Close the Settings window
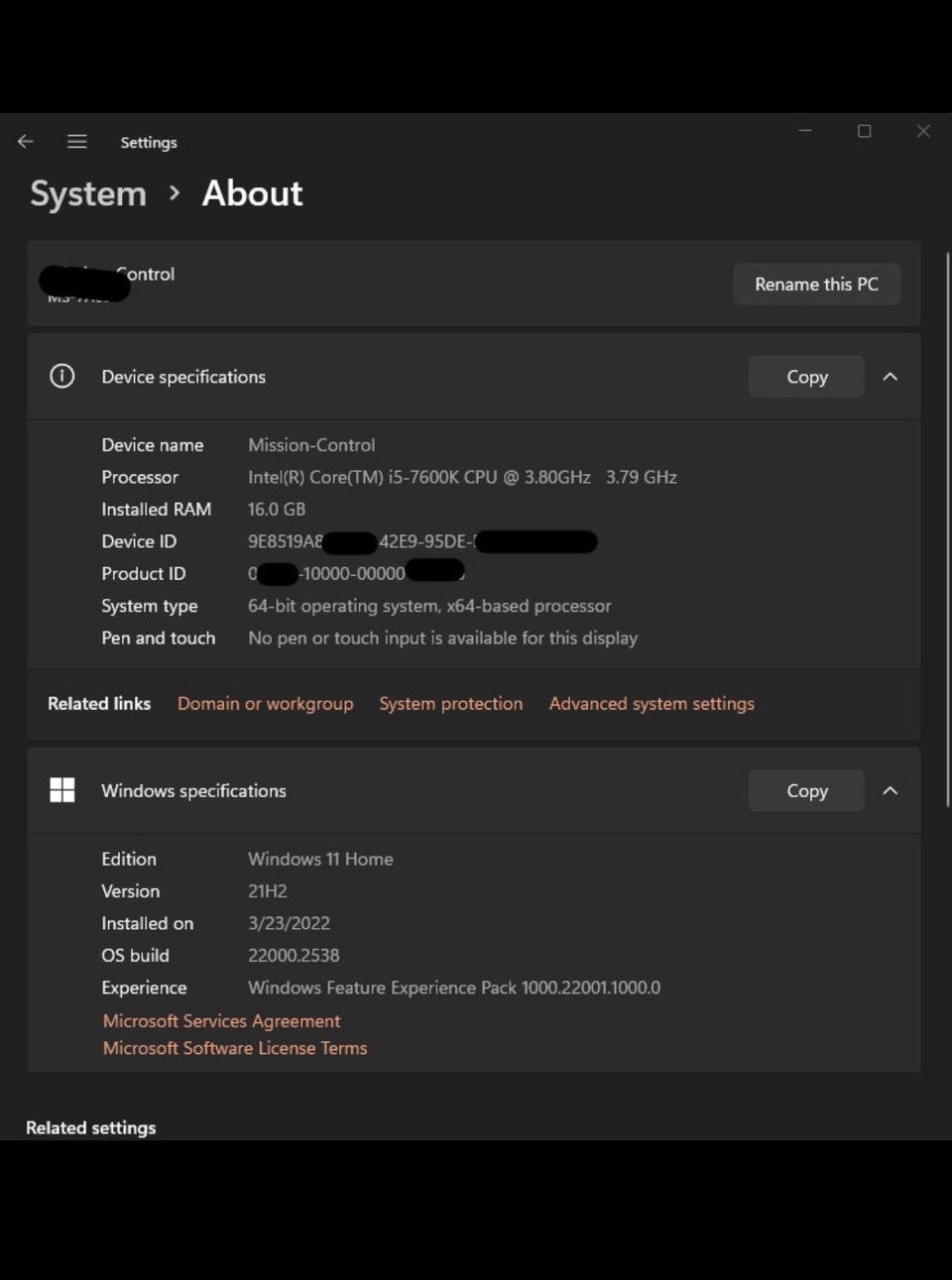This screenshot has width=952, height=1280. [923, 131]
